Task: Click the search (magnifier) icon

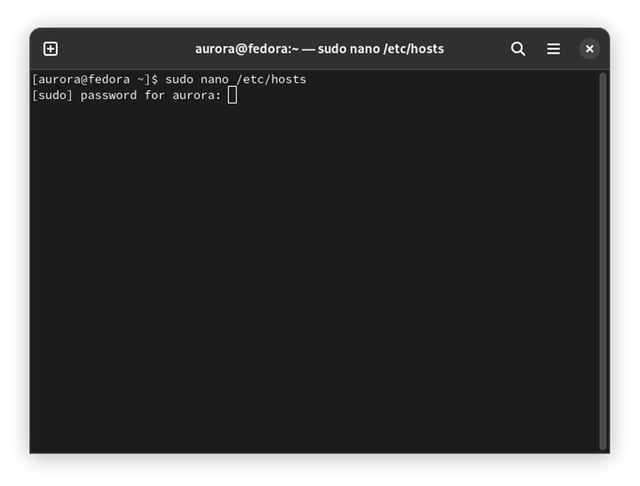Action: (518, 48)
